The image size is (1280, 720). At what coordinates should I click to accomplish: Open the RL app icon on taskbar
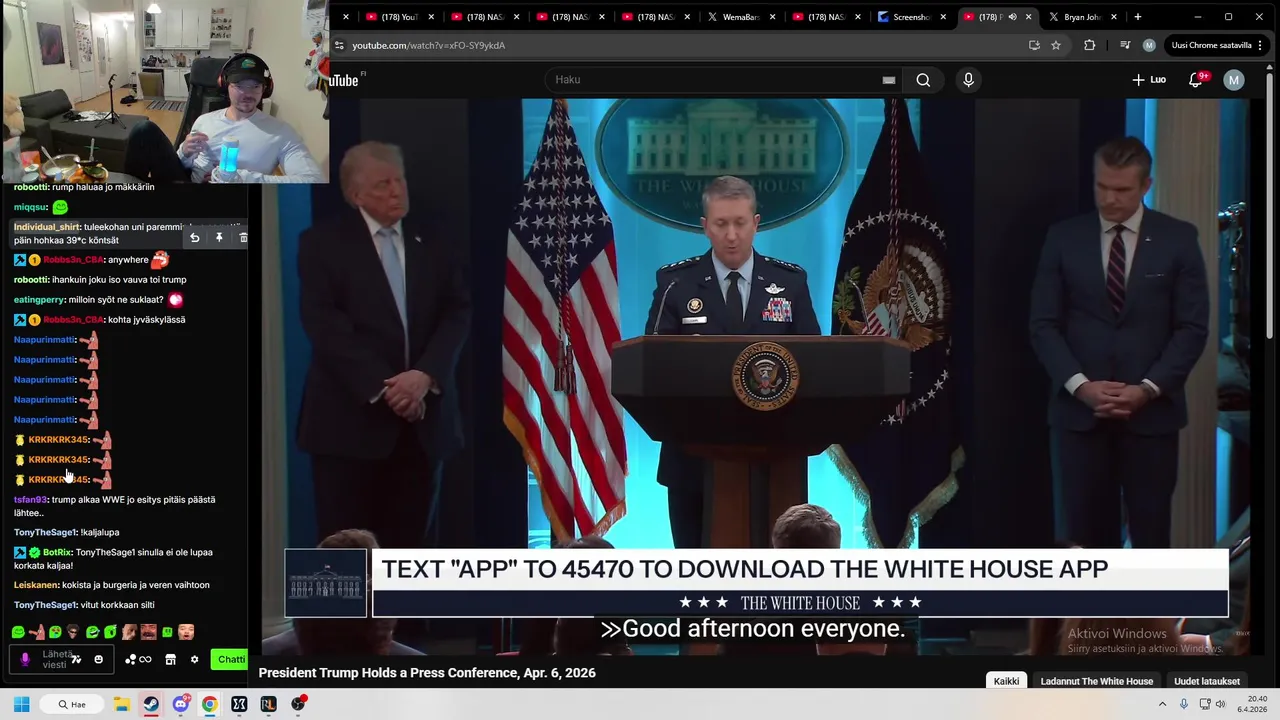pyautogui.click(x=268, y=704)
